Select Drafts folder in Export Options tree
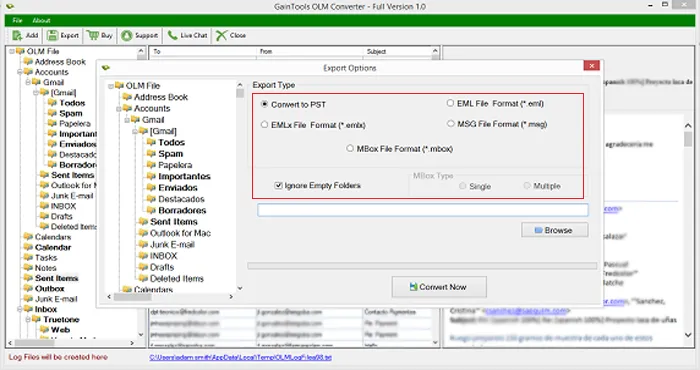 click(x=162, y=267)
